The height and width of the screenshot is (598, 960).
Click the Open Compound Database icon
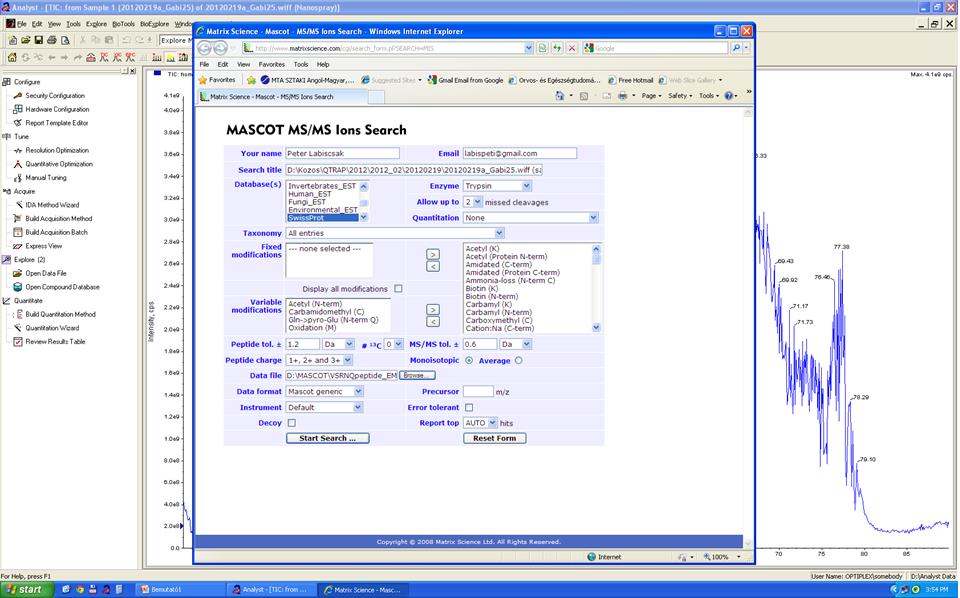[18, 287]
